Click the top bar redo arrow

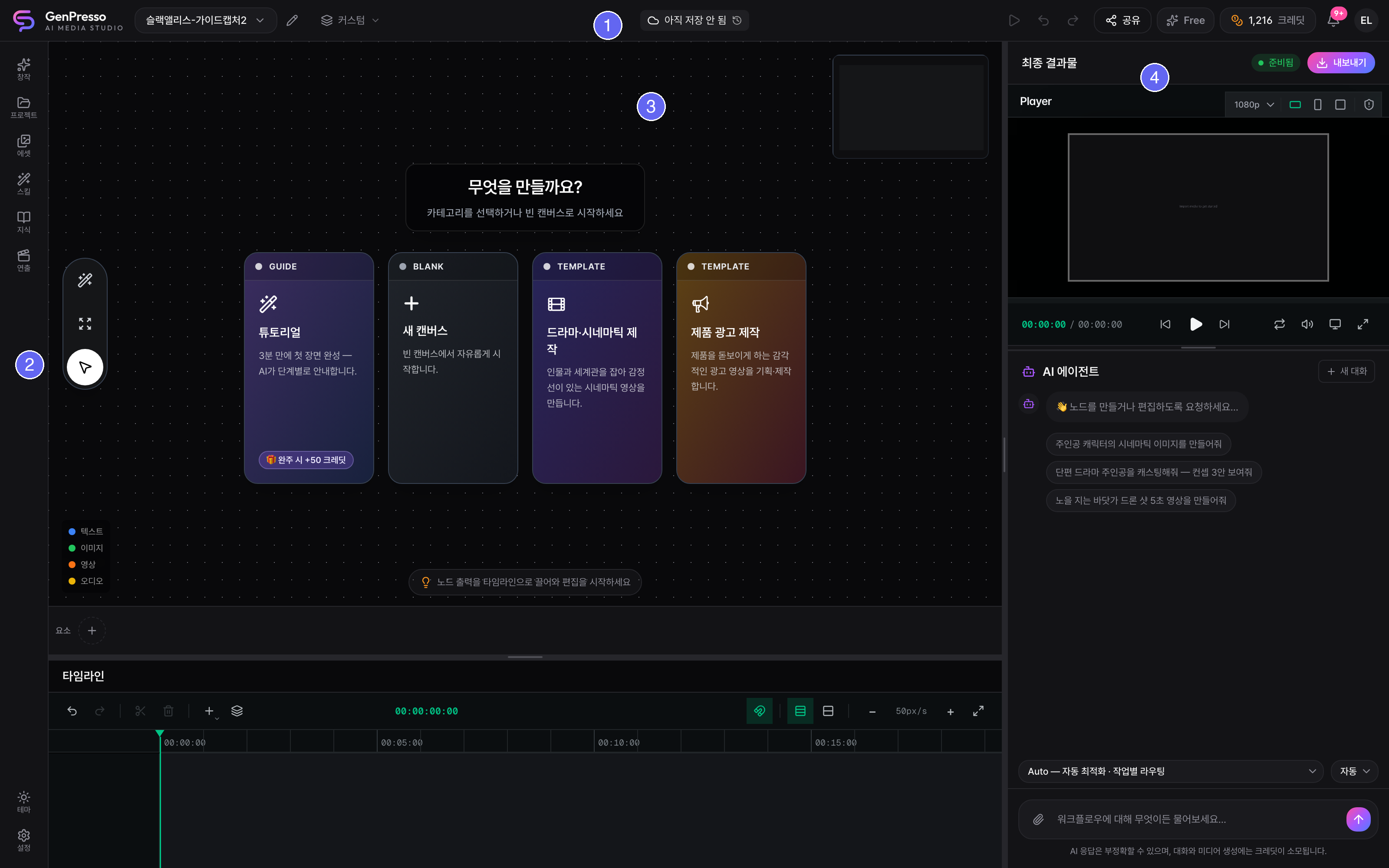pos(1072,21)
